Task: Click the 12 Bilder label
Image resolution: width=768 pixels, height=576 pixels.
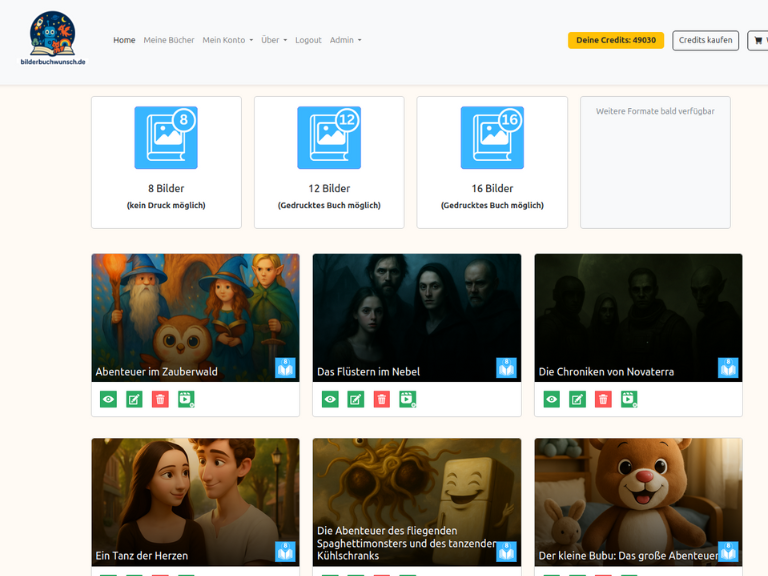Action: (329, 188)
